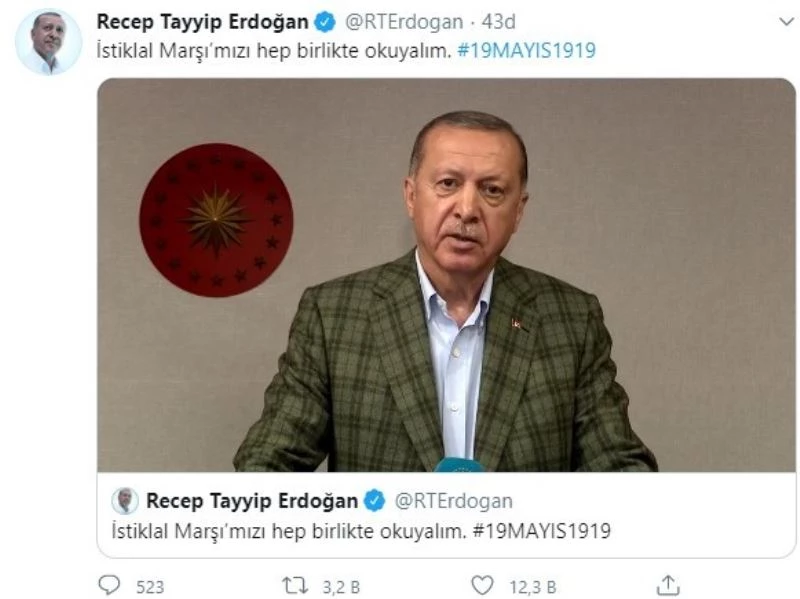Click the blue verified badge beside top name
The height and width of the screenshot is (599, 800).
pyautogui.click(x=325, y=22)
